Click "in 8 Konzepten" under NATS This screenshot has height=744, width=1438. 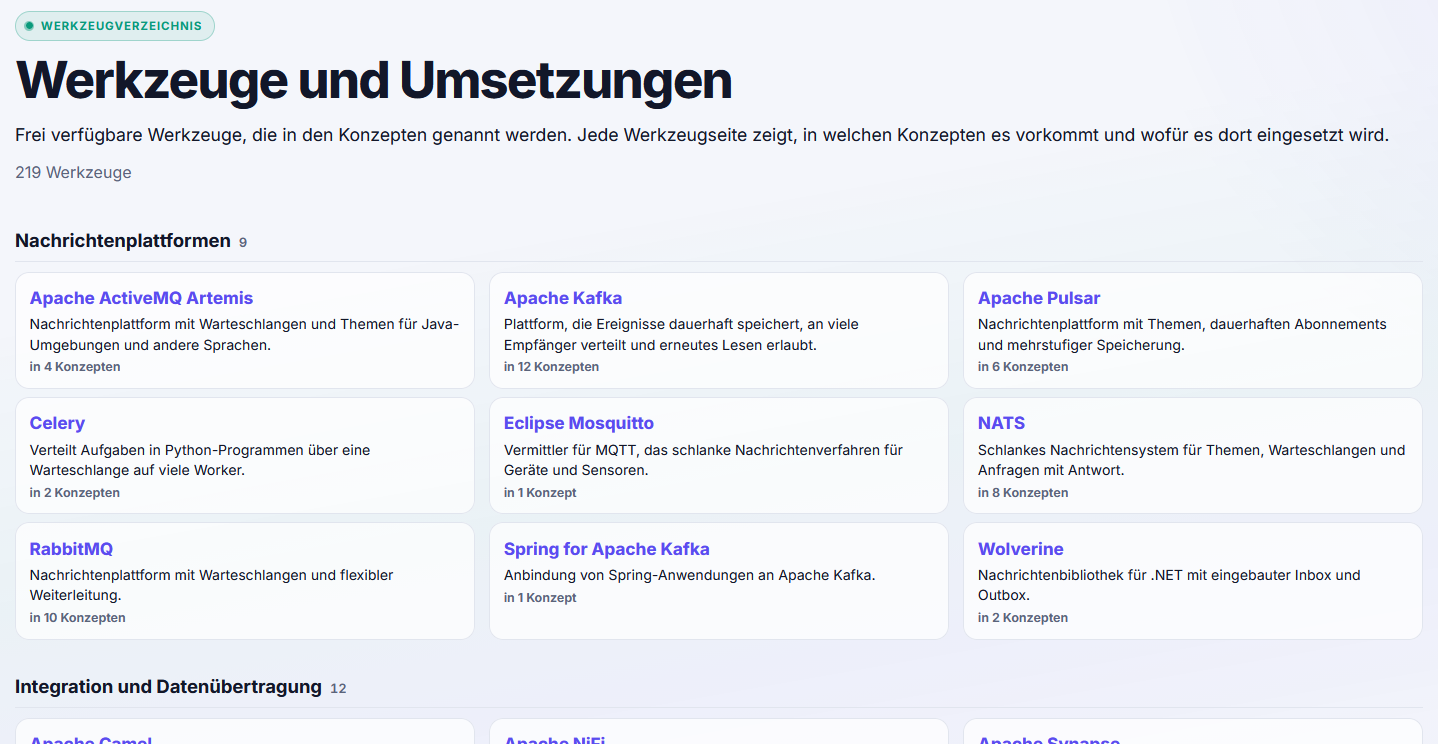[x=1023, y=493]
